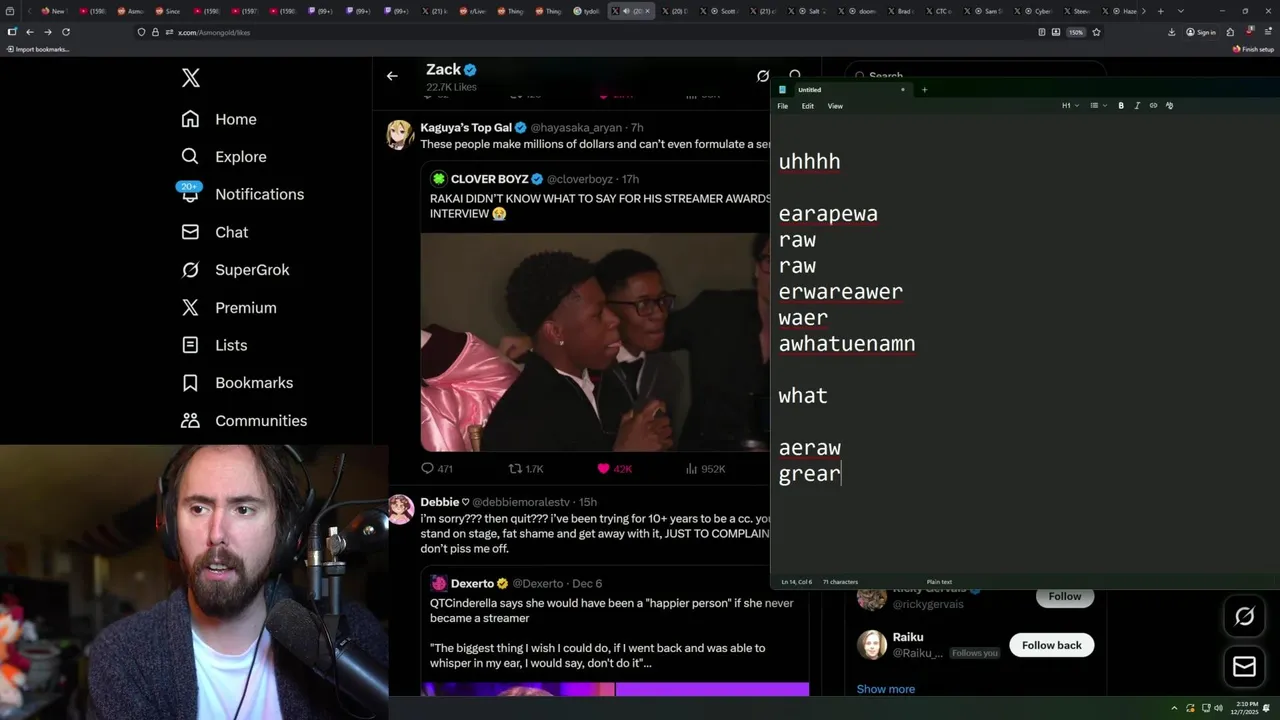Add a new Notepad tab with plus
Viewport: 1280px width, 720px height.
coord(924,90)
